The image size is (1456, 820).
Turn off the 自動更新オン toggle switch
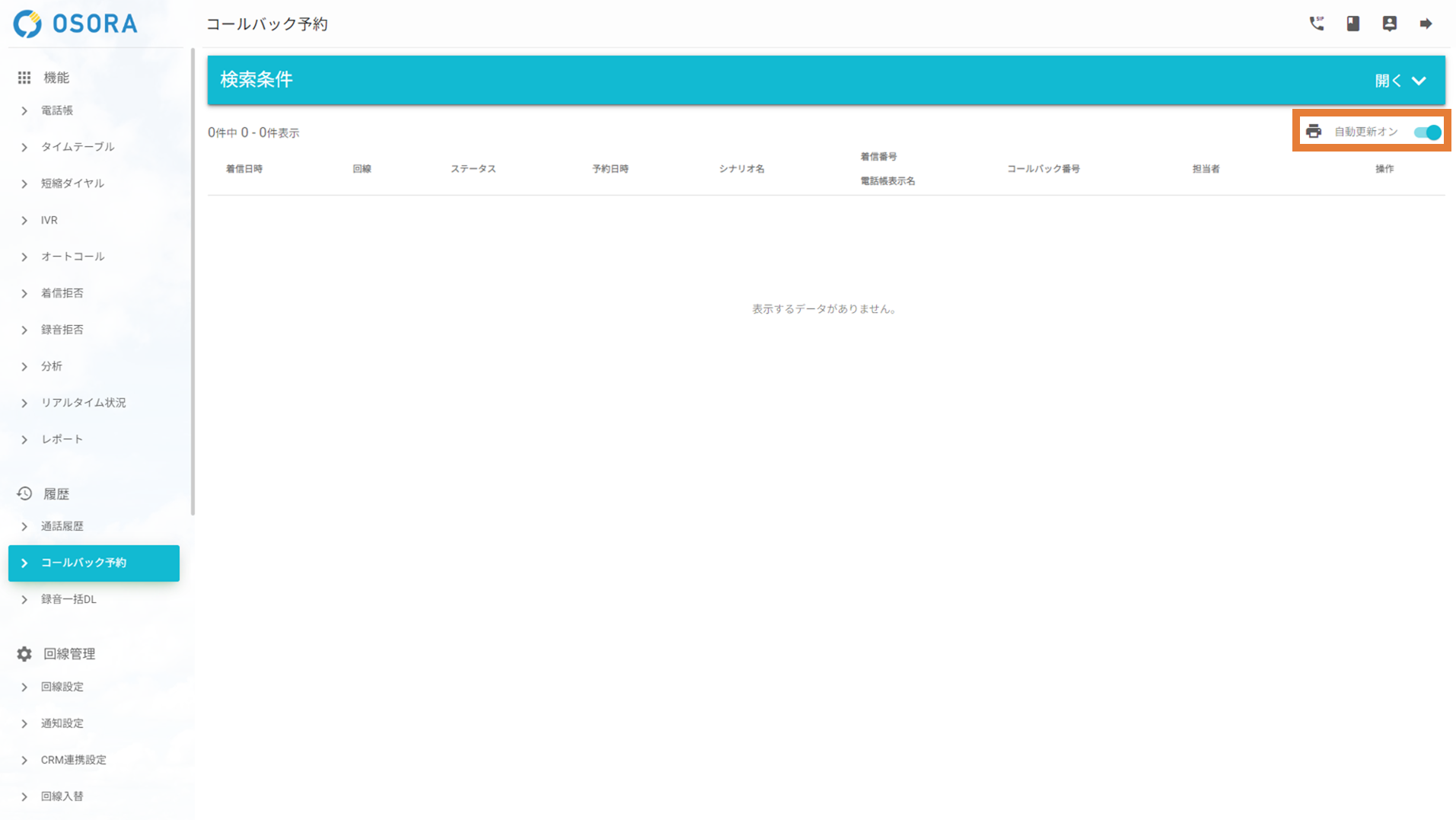(x=1427, y=132)
